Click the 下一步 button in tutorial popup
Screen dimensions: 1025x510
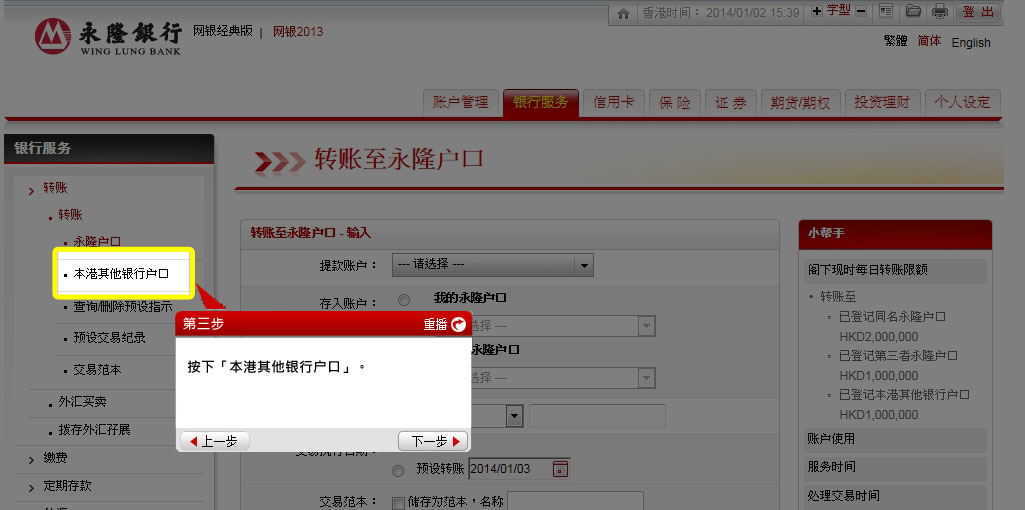432,441
